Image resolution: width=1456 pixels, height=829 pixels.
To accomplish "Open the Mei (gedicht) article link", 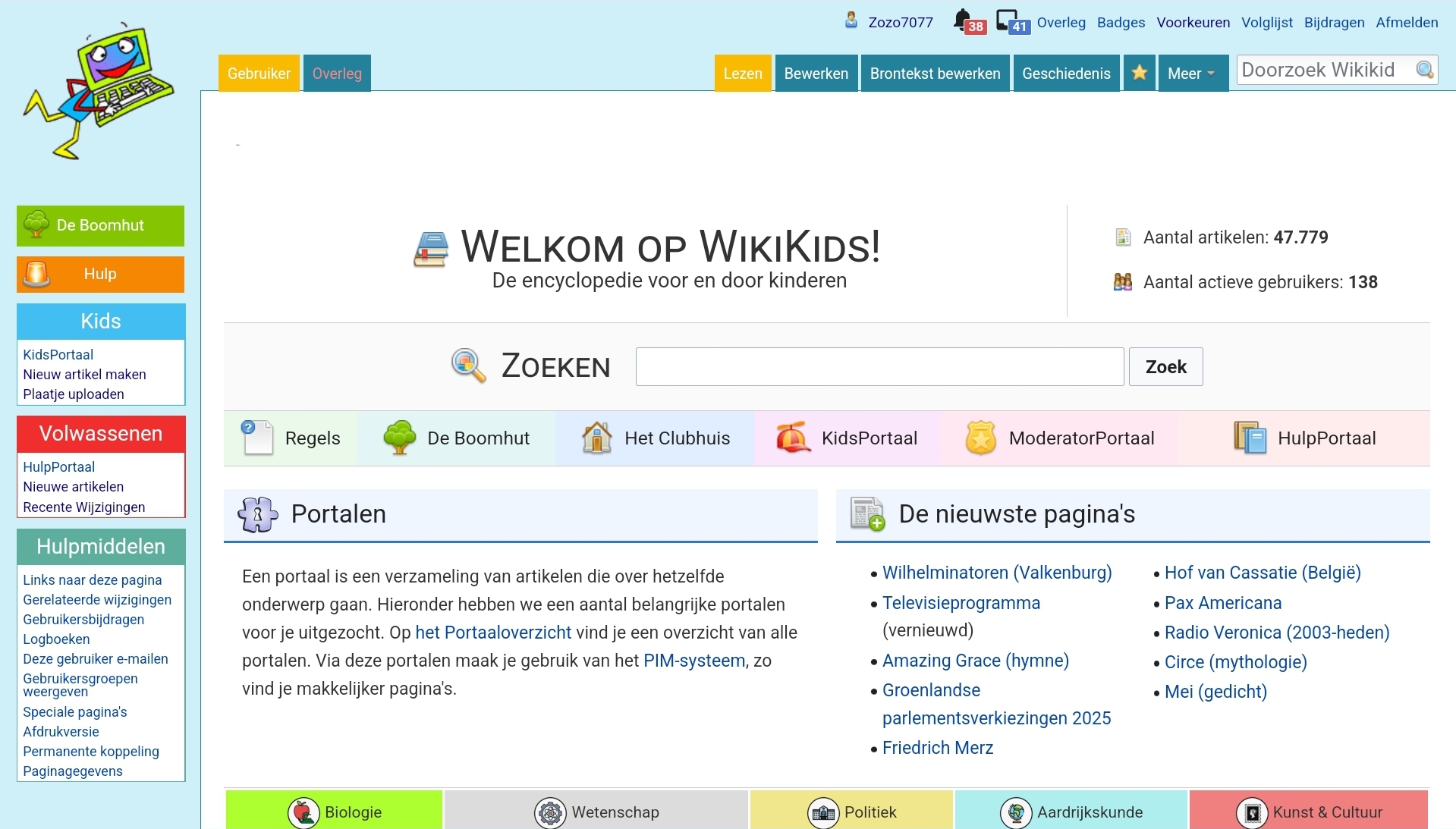I will click(1215, 692).
